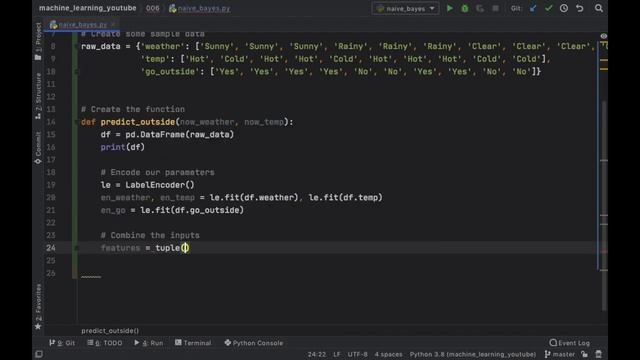Close the naive_bayes.py tab

point(114,25)
